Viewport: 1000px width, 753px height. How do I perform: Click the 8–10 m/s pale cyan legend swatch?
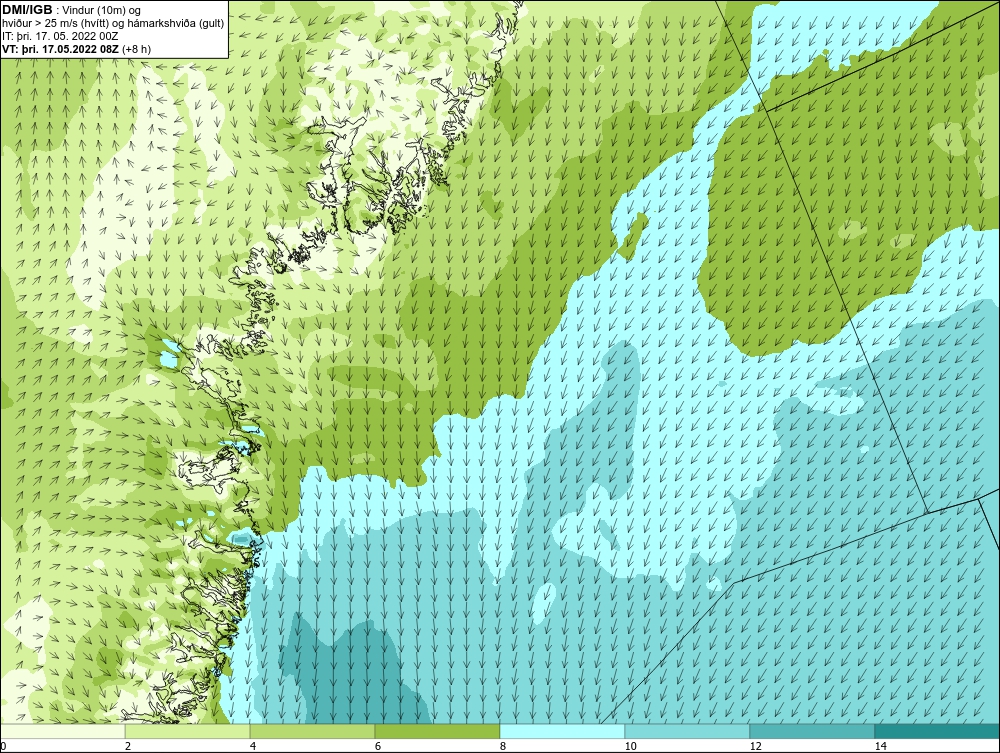coord(562,731)
